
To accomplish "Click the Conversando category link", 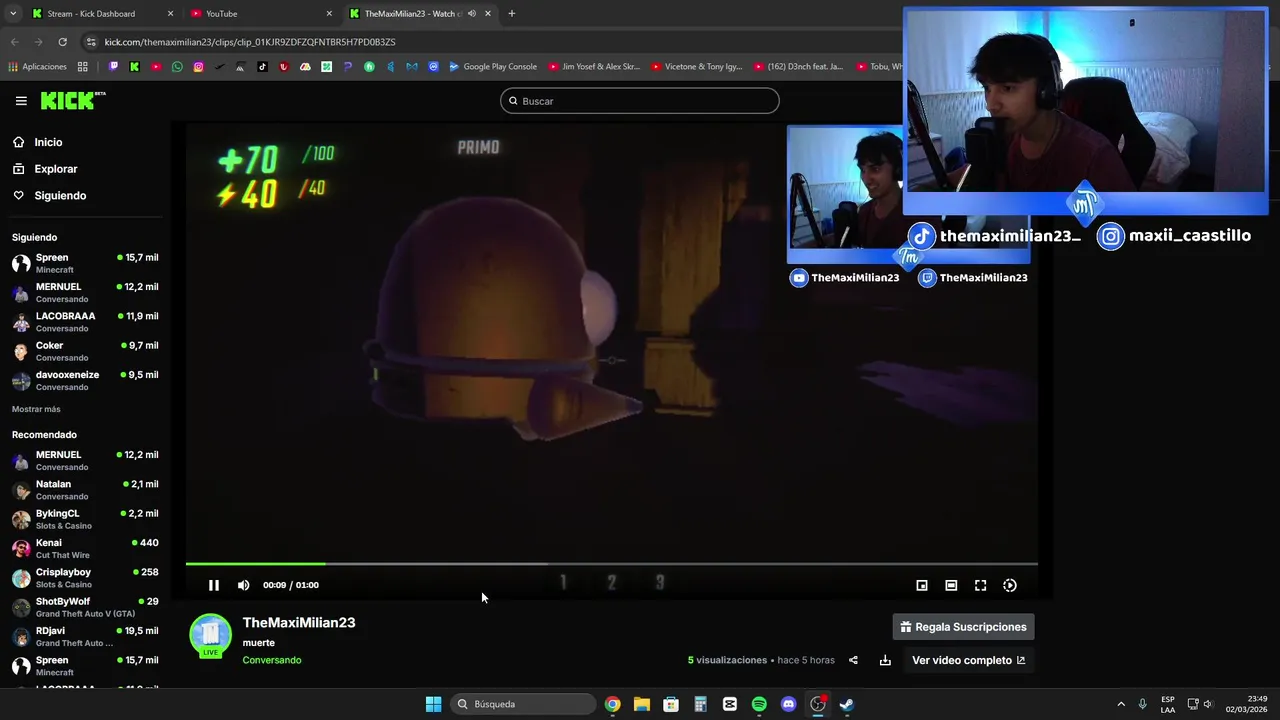I will tap(272, 660).
